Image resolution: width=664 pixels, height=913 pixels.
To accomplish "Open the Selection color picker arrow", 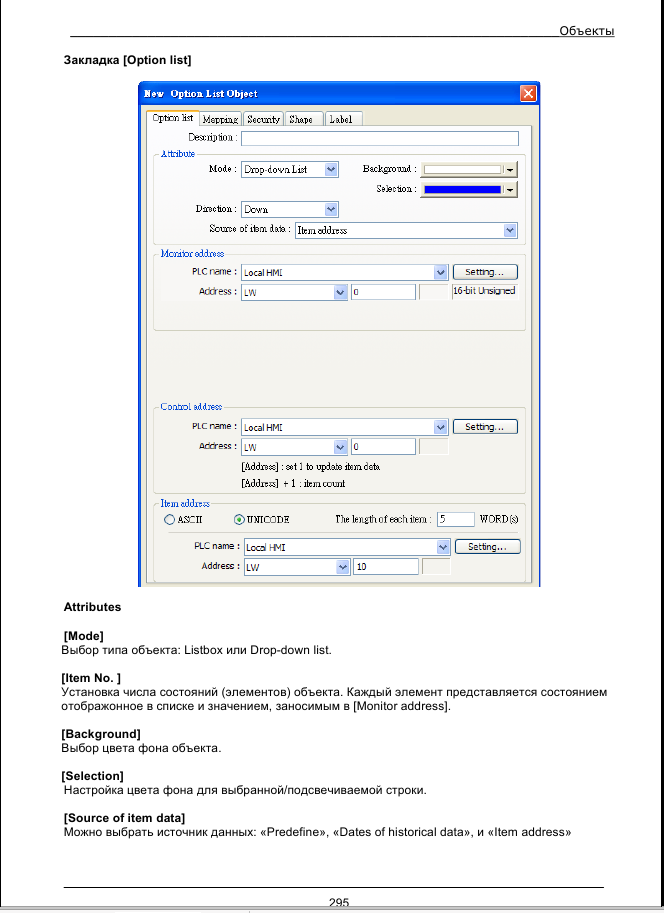I will (x=510, y=190).
